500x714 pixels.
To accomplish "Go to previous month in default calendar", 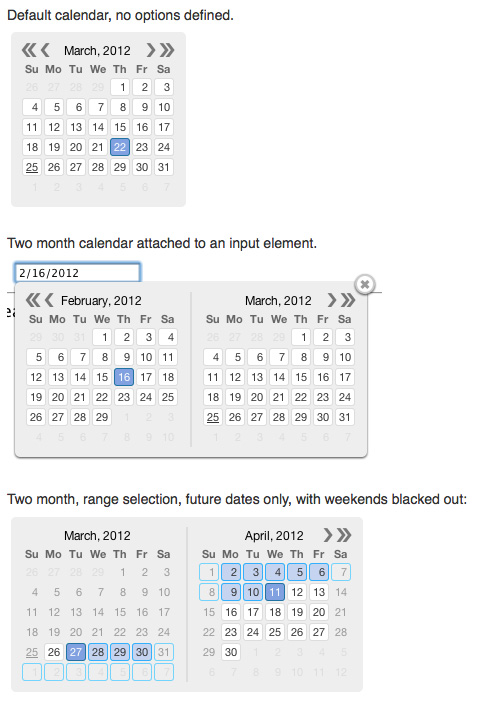I will click(45, 50).
